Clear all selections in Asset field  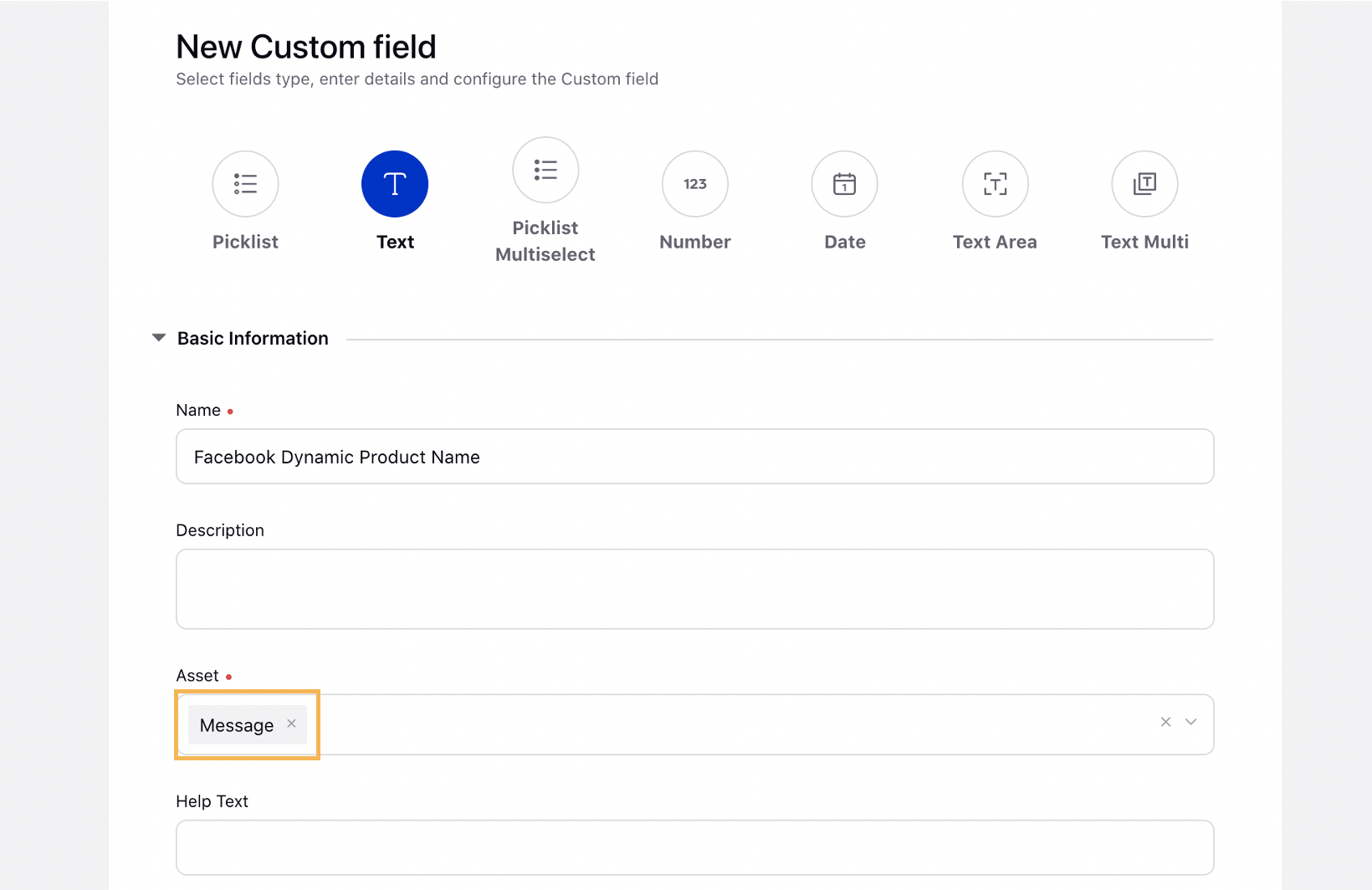1165,722
